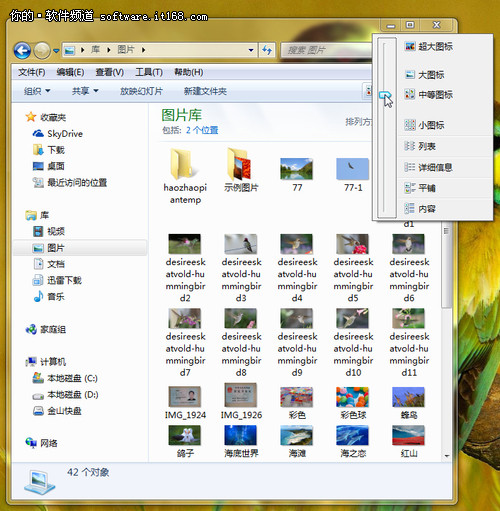
Task: Click 库 in the address breadcrumb
Action: [x=96, y=50]
